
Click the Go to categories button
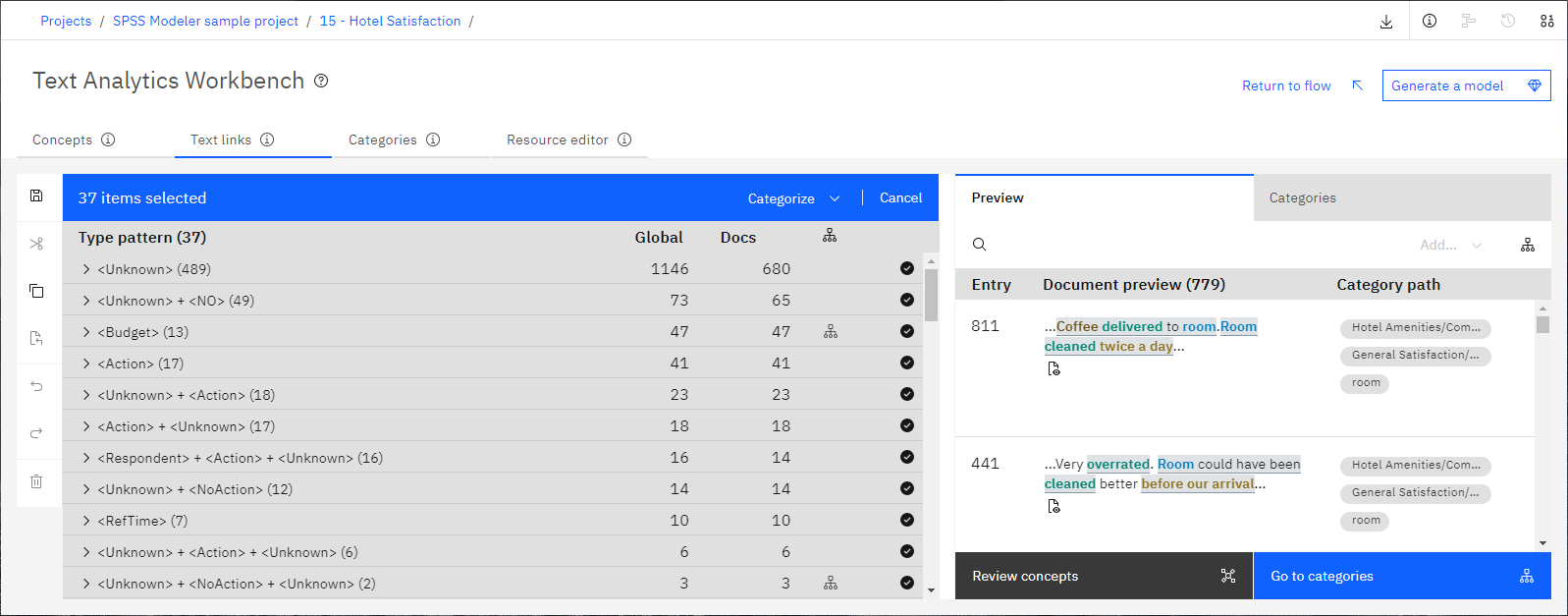coord(1402,576)
